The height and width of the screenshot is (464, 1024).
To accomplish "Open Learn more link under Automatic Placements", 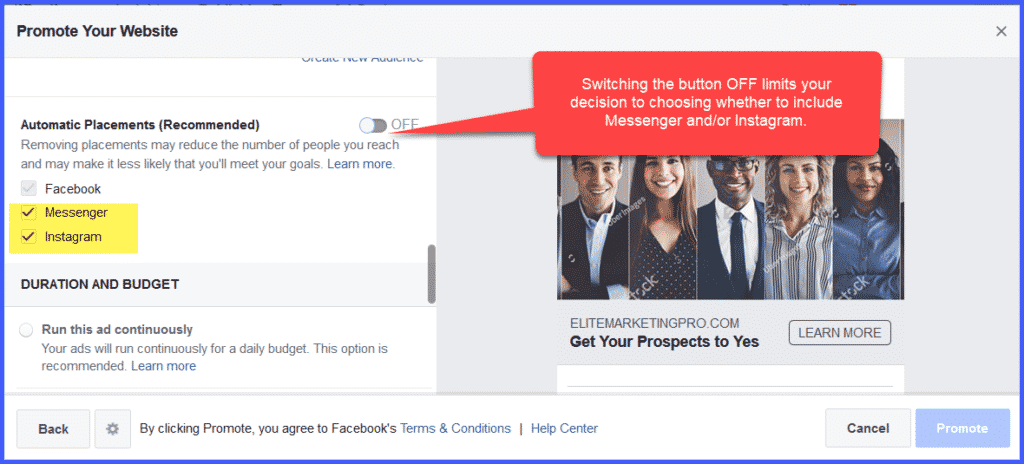I will (x=360, y=164).
